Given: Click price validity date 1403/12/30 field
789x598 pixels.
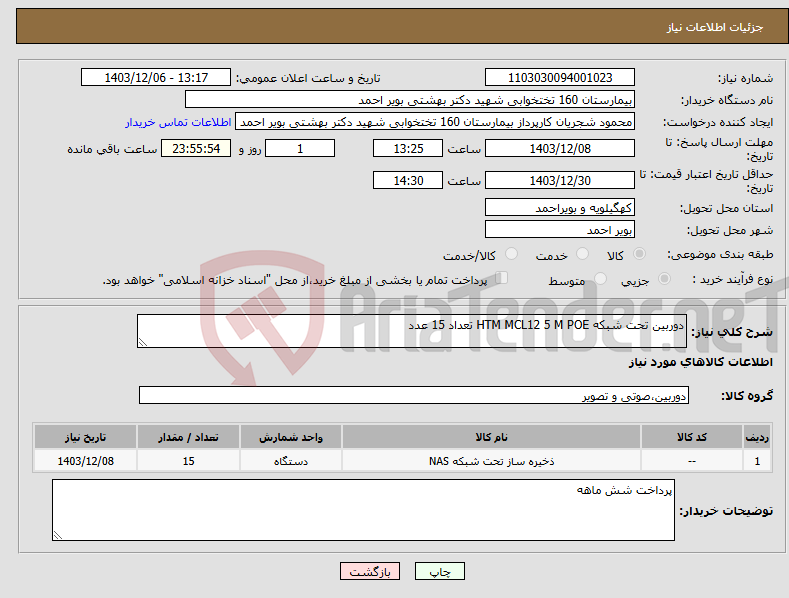Looking at the screenshot, I should [560, 180].
